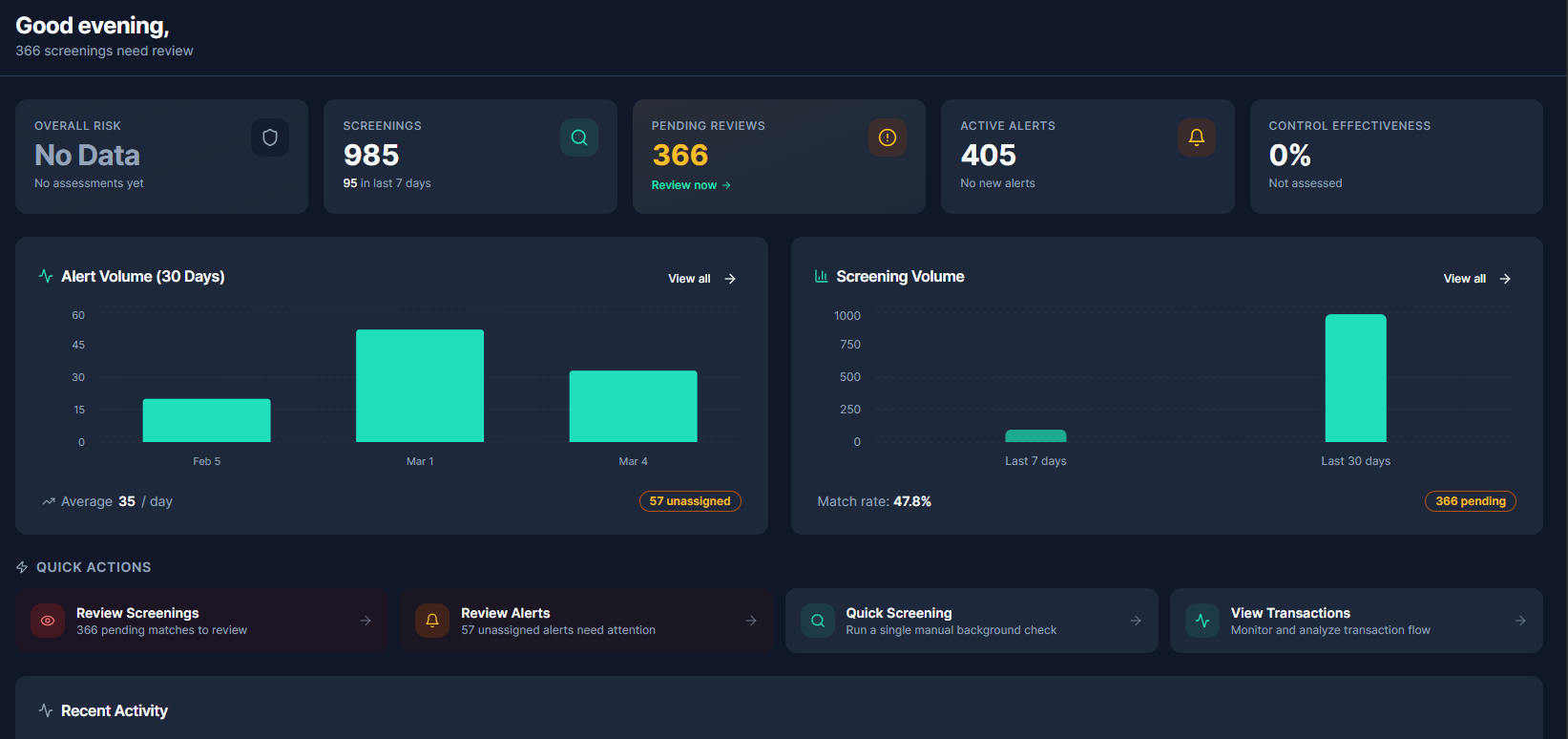This screenshot has height=739, width=1568.
Task: Click the 366 pending badge
Action: 1470,501
